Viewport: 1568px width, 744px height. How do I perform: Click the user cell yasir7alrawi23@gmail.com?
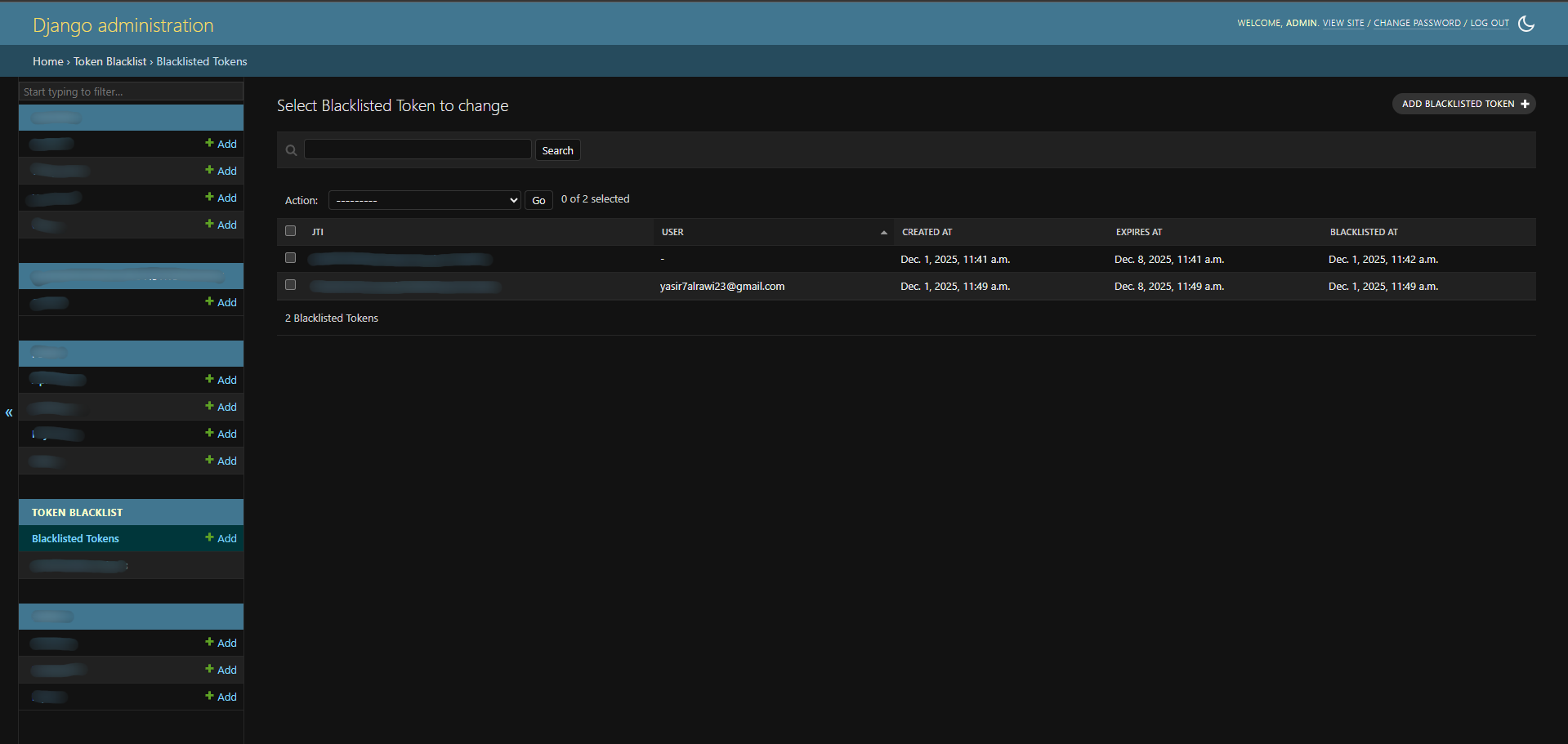point(722,286)
